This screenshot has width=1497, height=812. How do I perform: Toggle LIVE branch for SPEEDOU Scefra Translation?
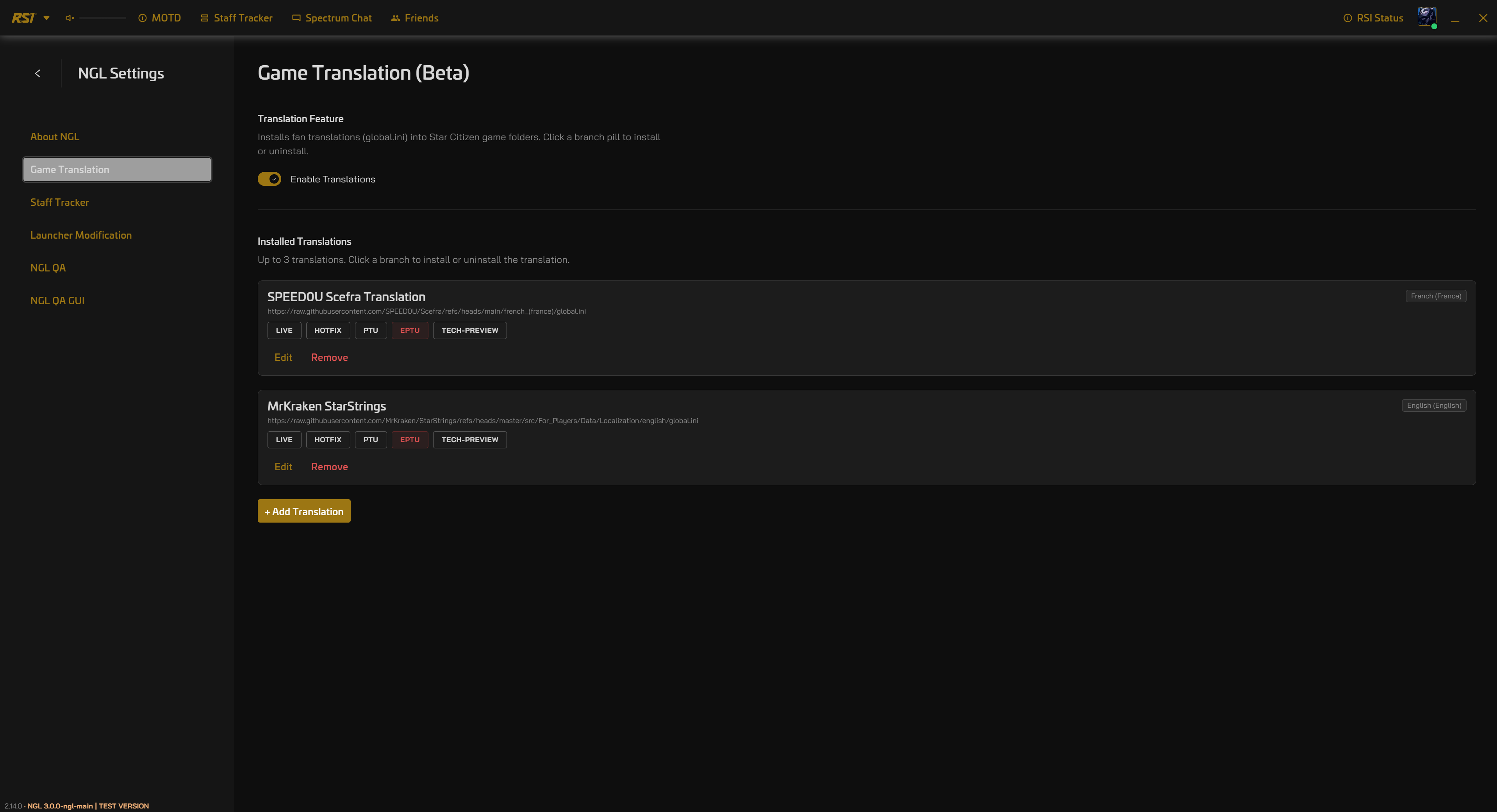tap(284, 330)
